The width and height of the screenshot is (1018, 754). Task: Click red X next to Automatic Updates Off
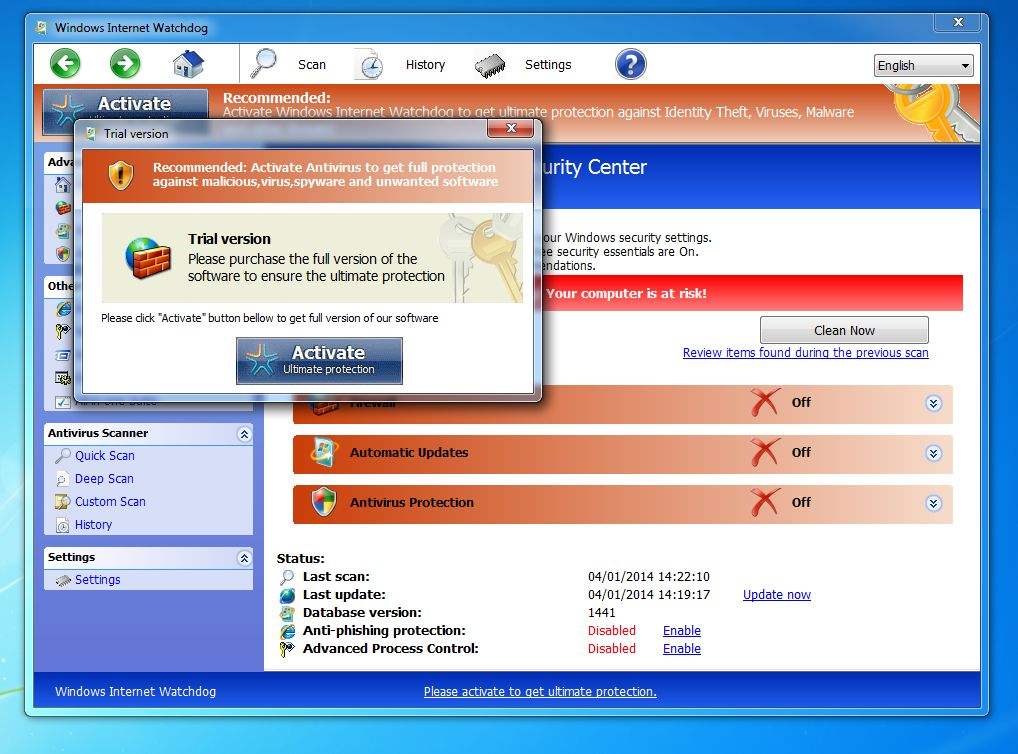[x=765, y=452]
